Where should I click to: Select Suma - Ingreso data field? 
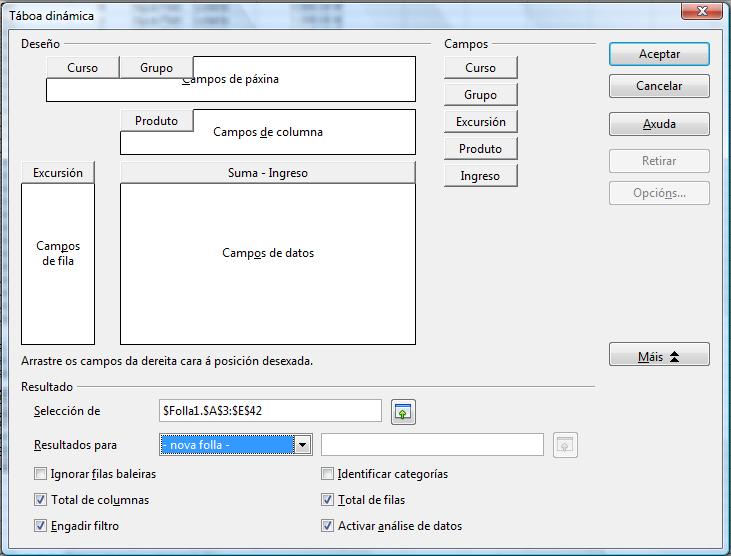point(267,173)
